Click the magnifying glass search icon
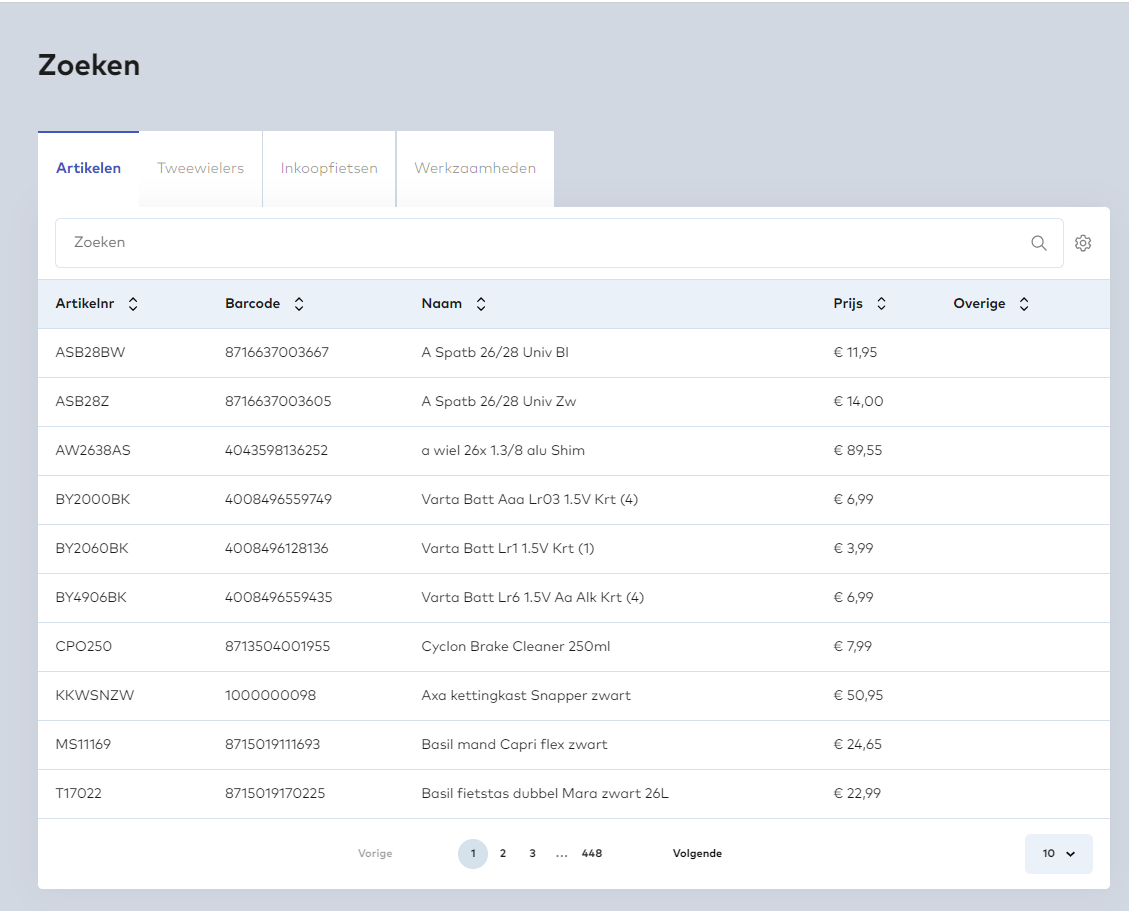 (x=1039, y=243)
